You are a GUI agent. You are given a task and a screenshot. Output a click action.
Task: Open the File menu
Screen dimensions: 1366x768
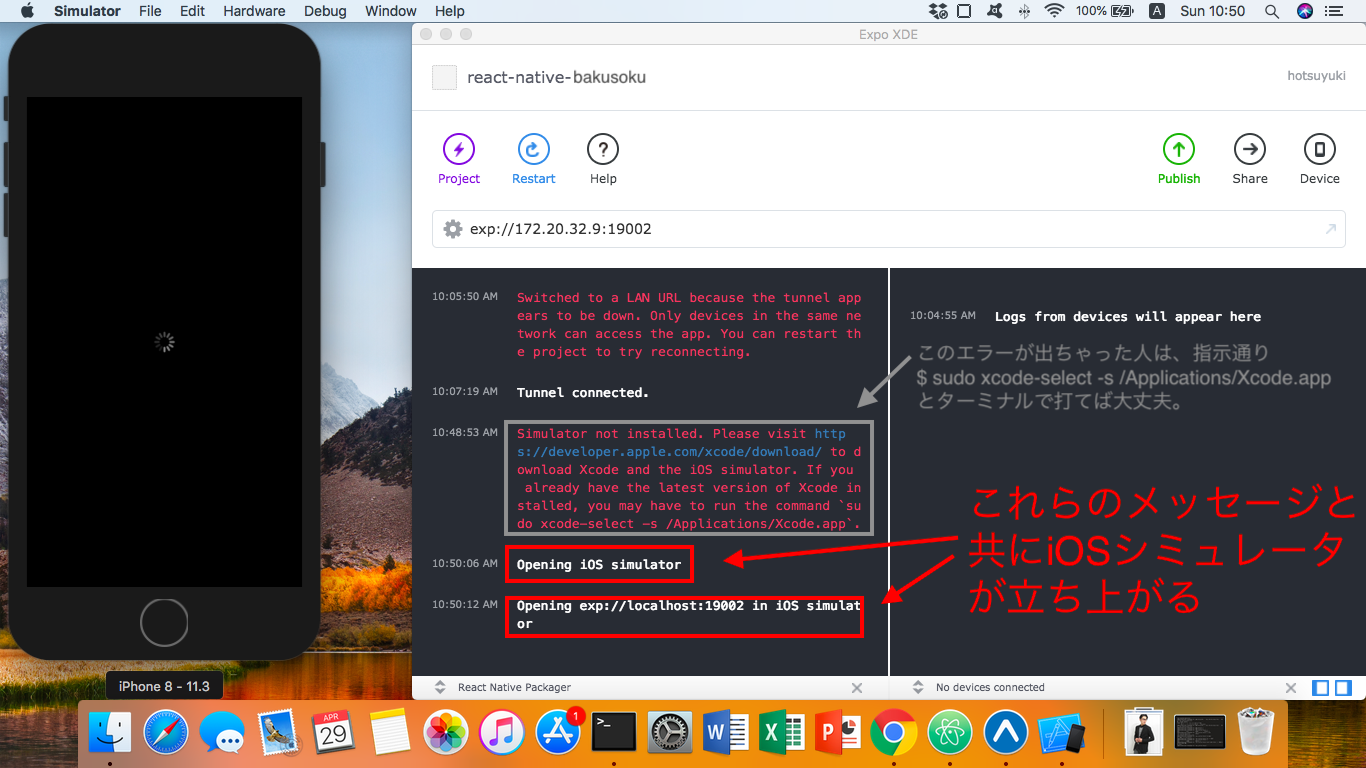[150, 11]
